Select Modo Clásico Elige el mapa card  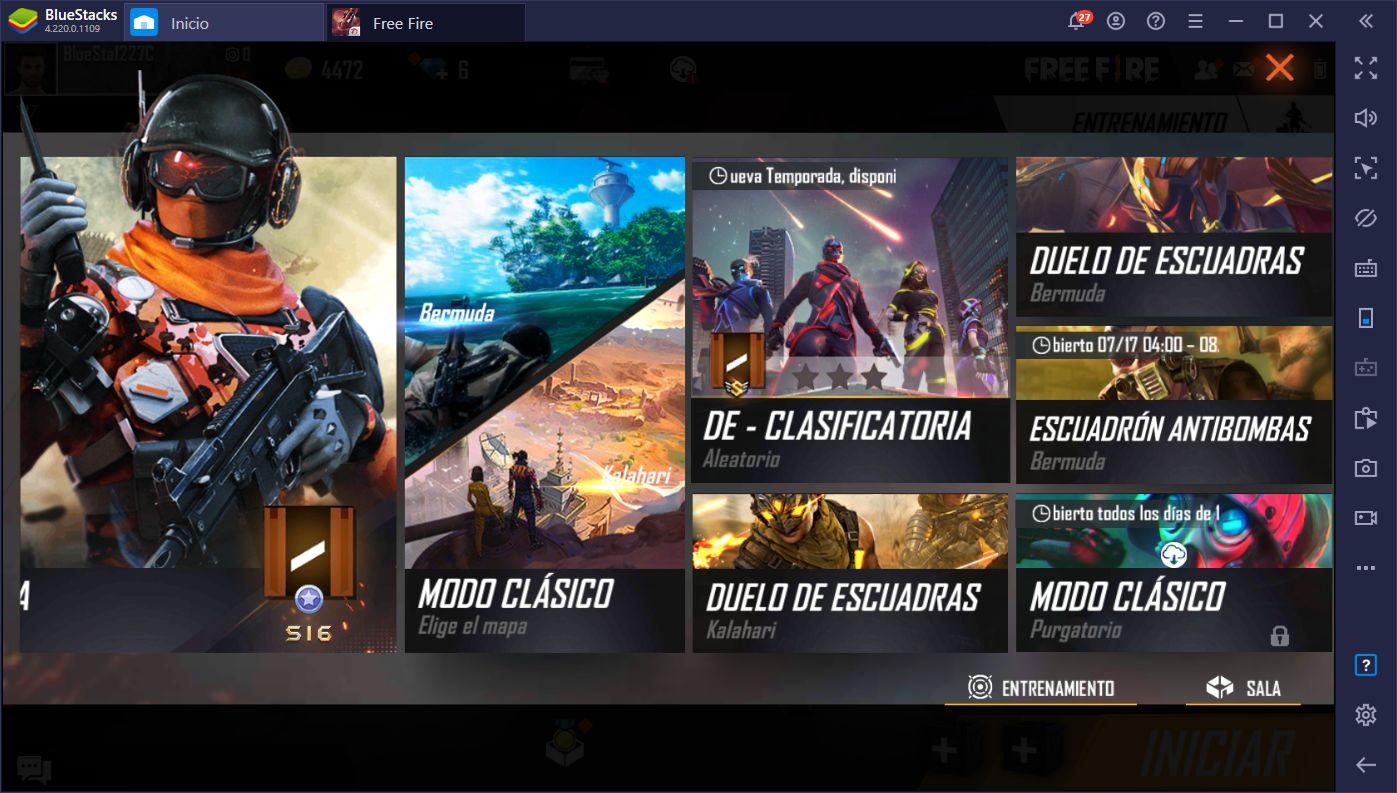[545, 404]
